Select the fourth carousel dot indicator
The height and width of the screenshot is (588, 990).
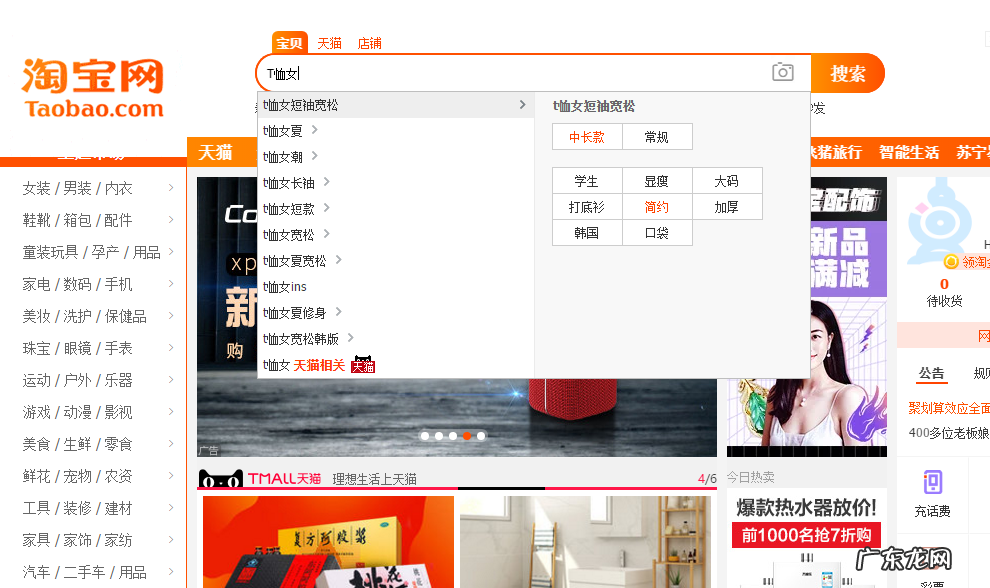click(x=466, y=435)
